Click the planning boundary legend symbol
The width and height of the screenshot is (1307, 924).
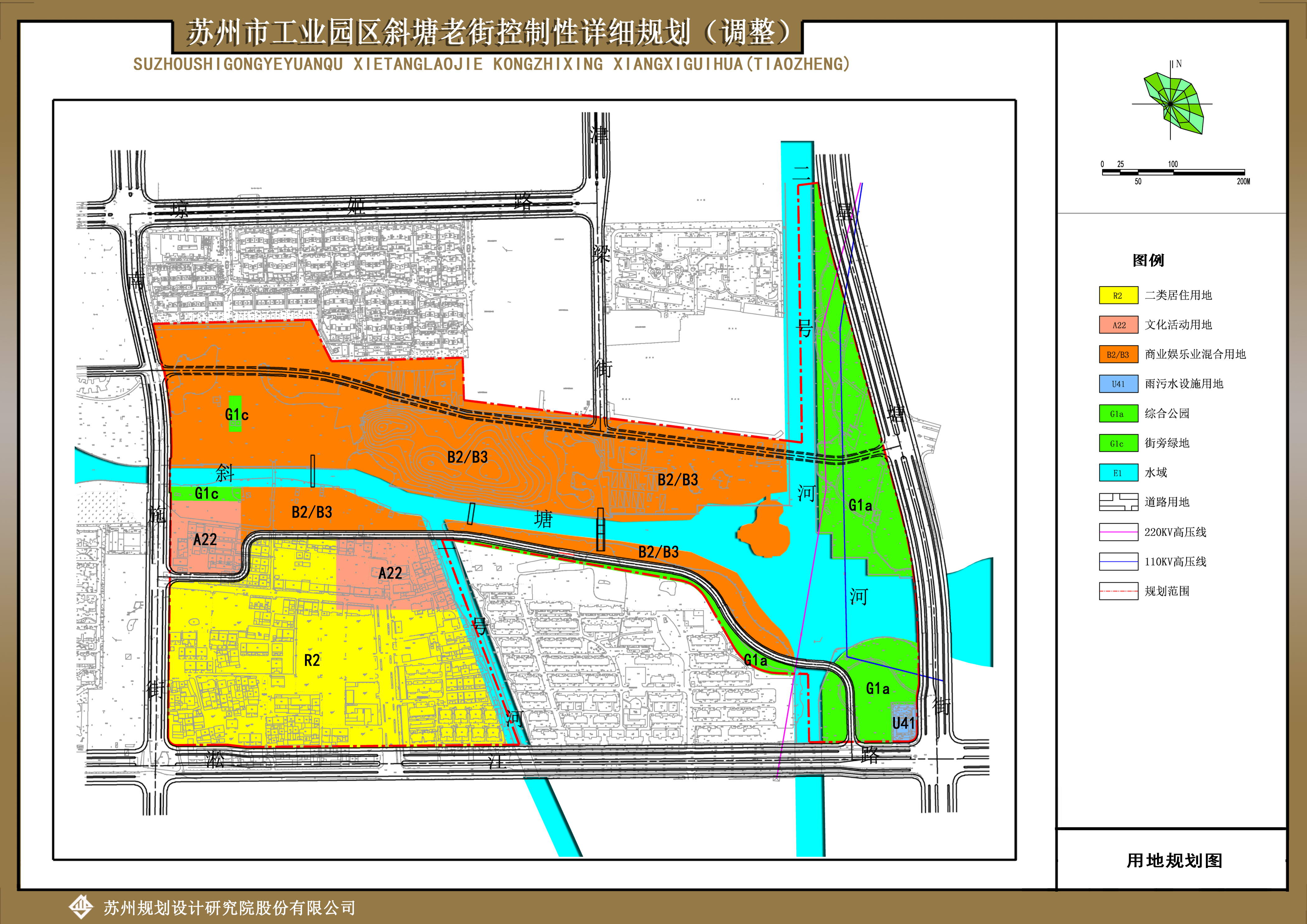pyautogui.click(x=1118, y=591)
